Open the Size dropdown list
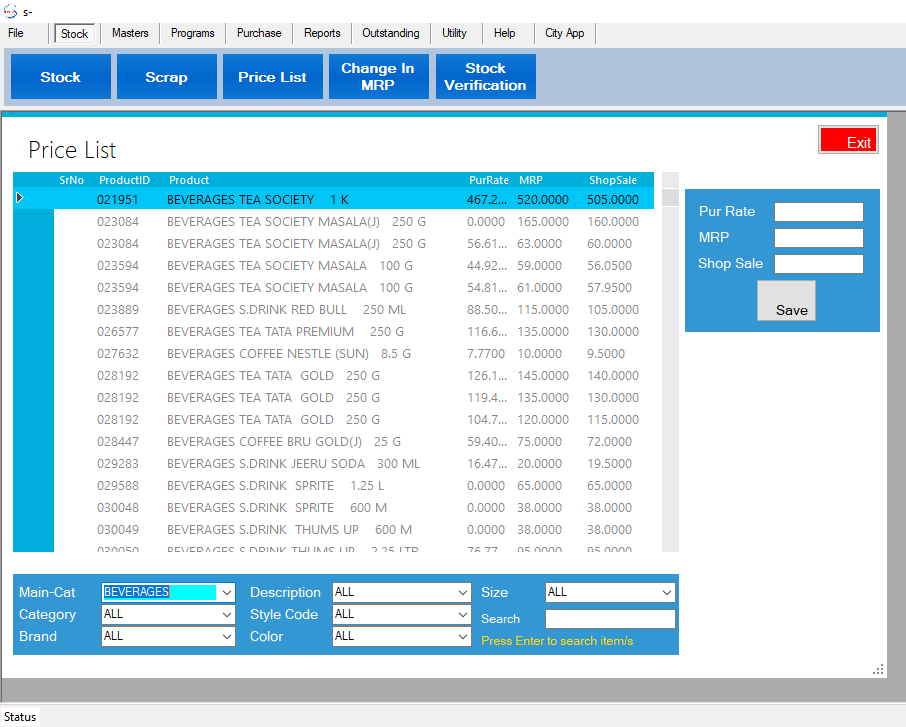This screenshot has height=727, width=906. tap(666, 592)
